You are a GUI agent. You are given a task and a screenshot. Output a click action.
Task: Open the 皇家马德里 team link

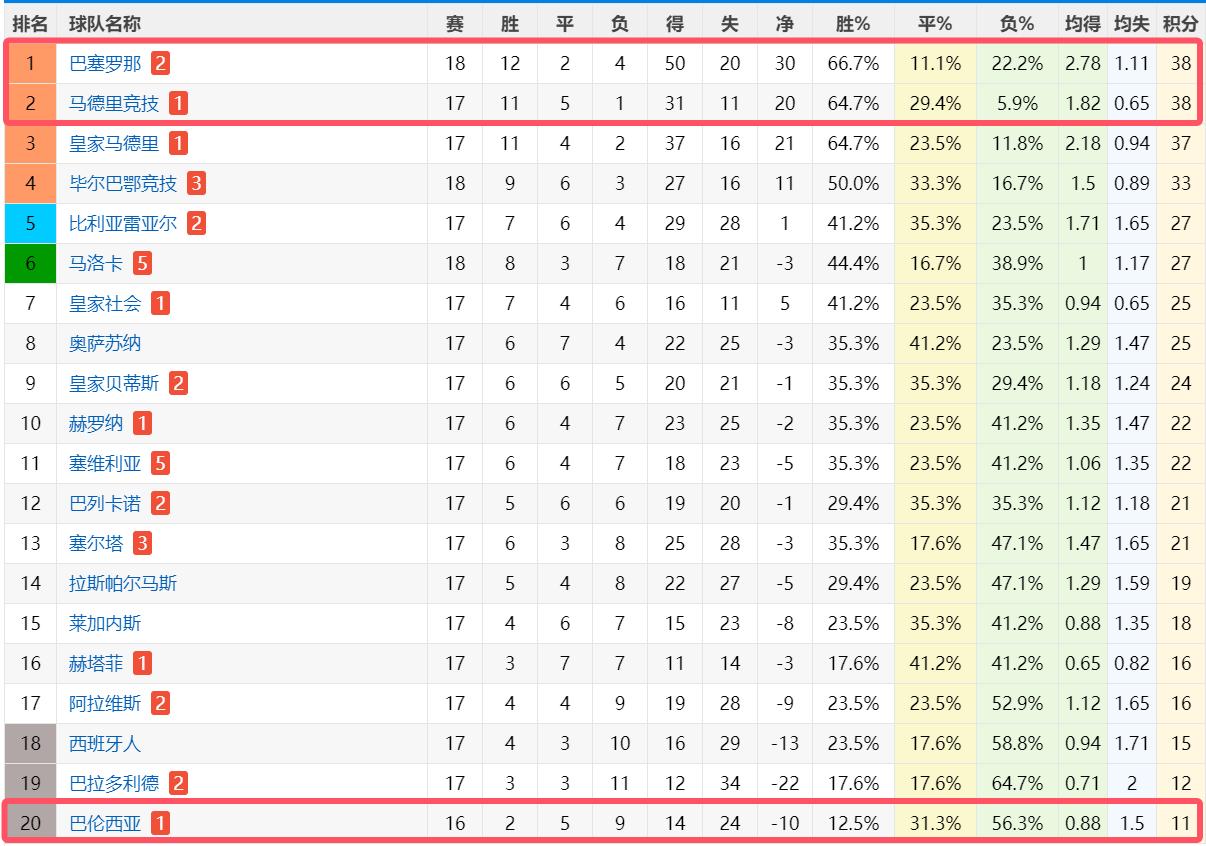[114, 143]
